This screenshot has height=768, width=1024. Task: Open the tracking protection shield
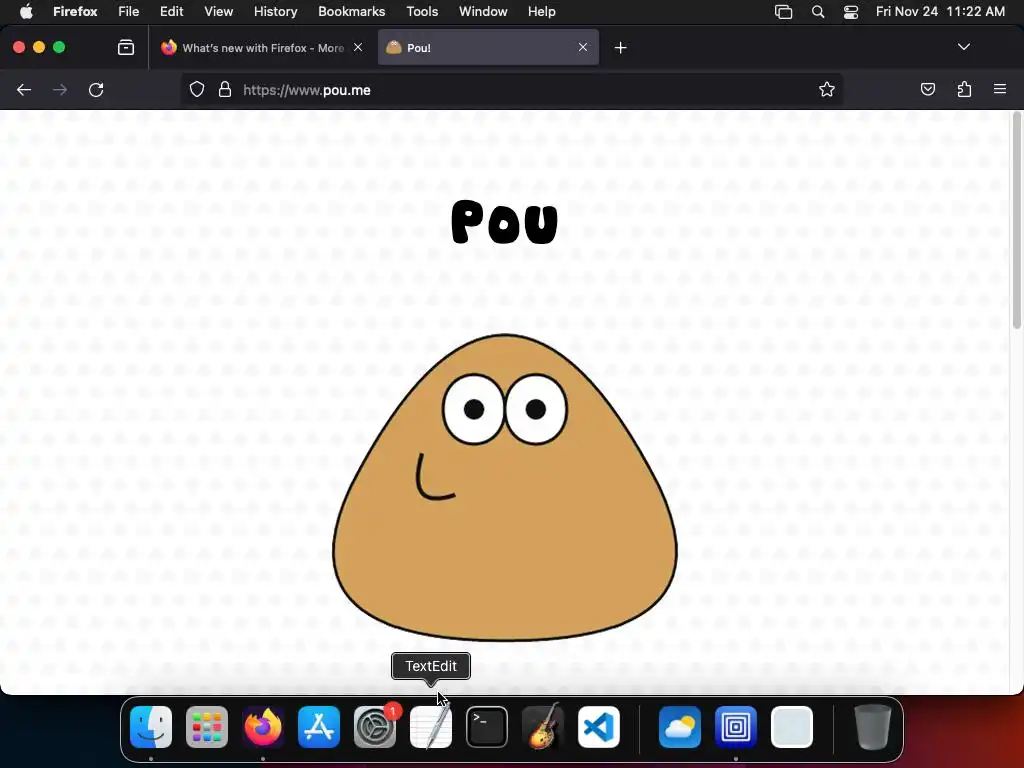(197, 90)
